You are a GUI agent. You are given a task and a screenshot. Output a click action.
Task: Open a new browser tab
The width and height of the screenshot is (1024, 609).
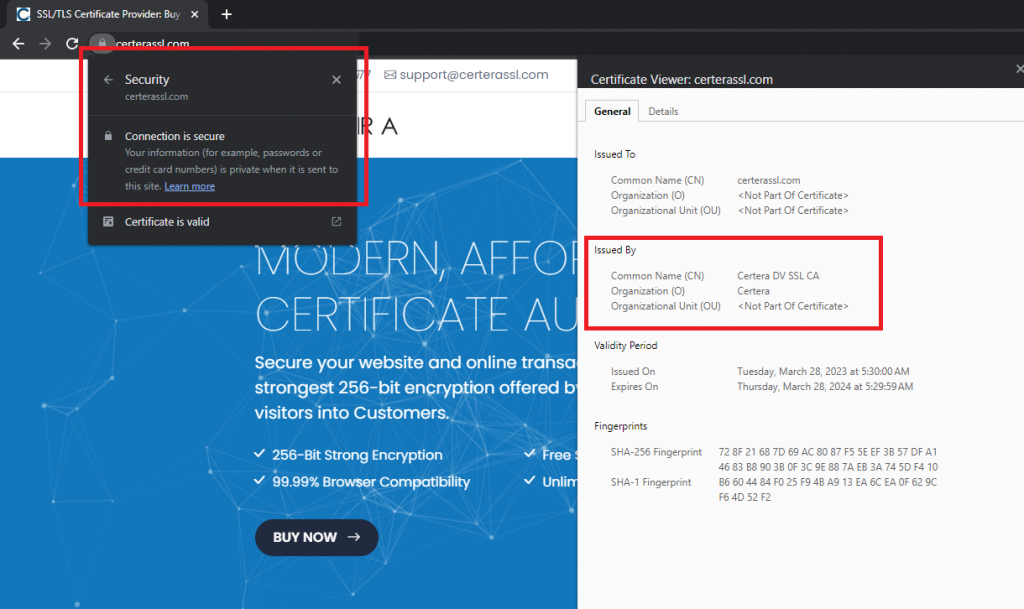click(x=227, y=14)
